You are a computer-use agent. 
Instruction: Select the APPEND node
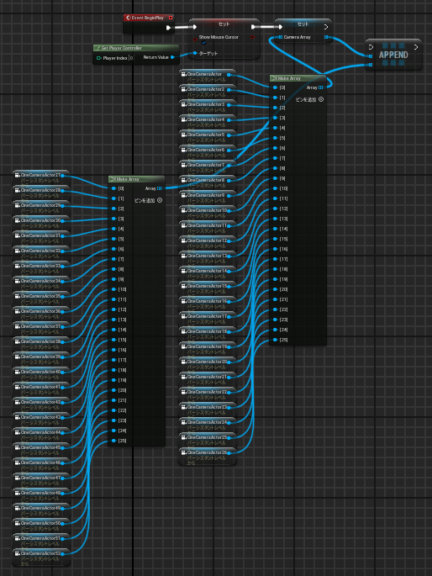point(394,55)
